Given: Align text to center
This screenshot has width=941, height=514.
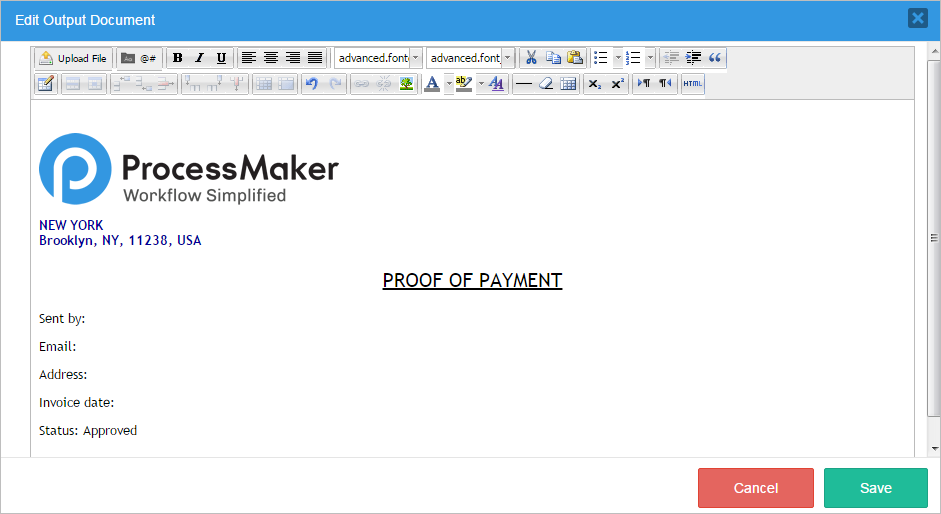Looking at the screenshot, I should tap(271, 58).
